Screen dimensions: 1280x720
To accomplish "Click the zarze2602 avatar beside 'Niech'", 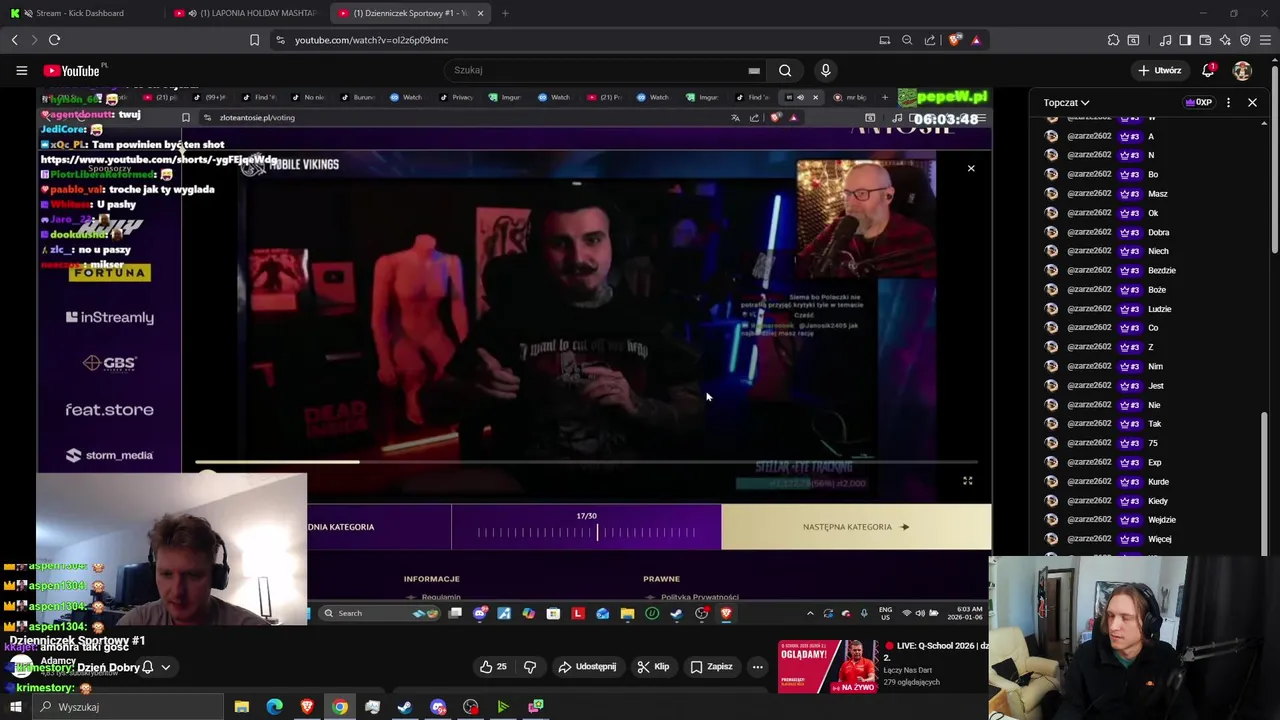I will [x=1051, y=251].
